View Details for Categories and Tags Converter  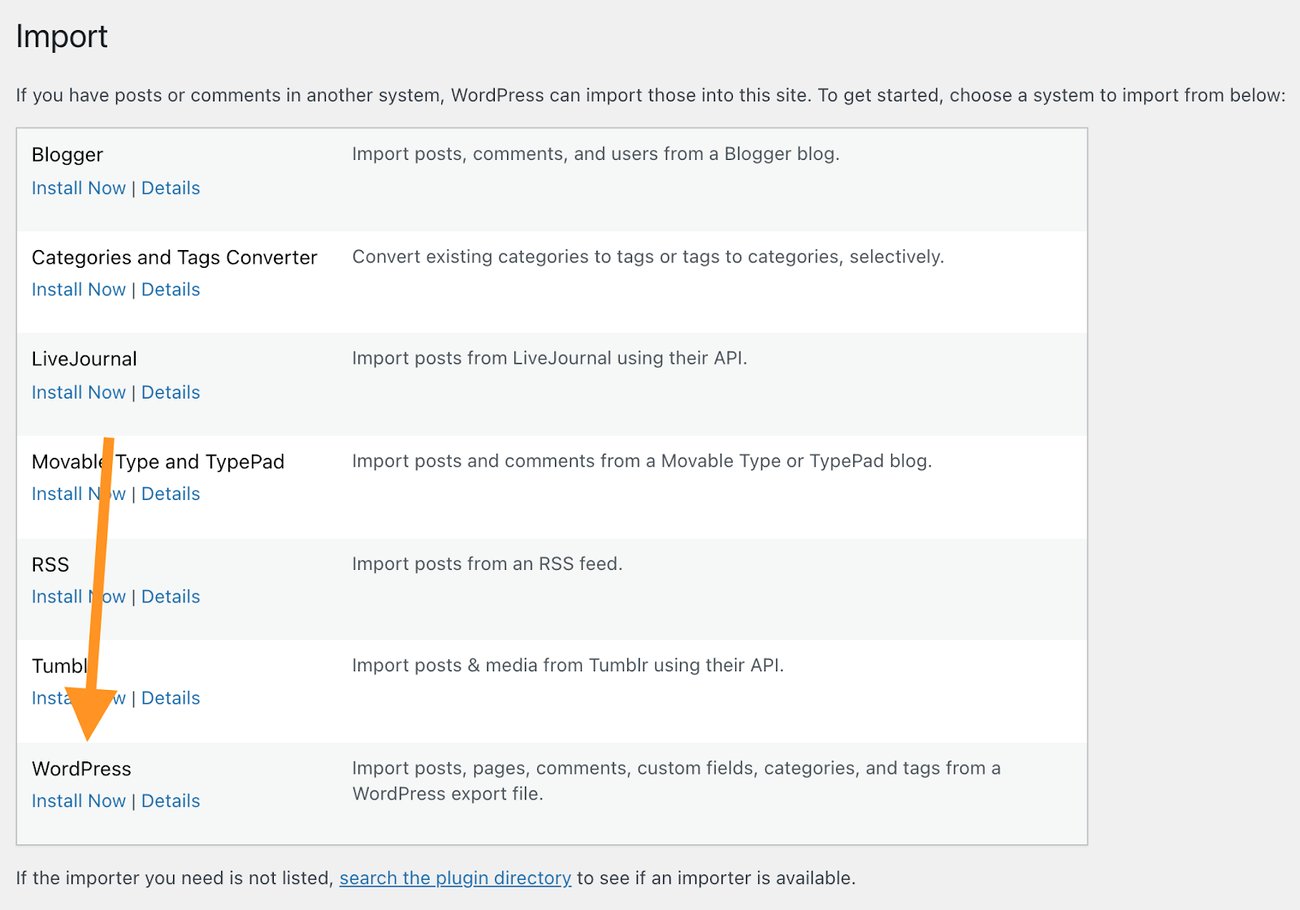pos(170,289)
